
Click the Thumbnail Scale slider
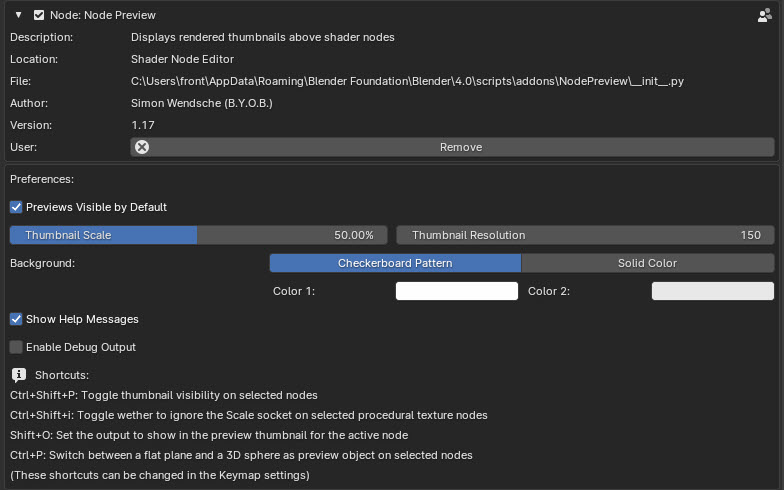198,235
